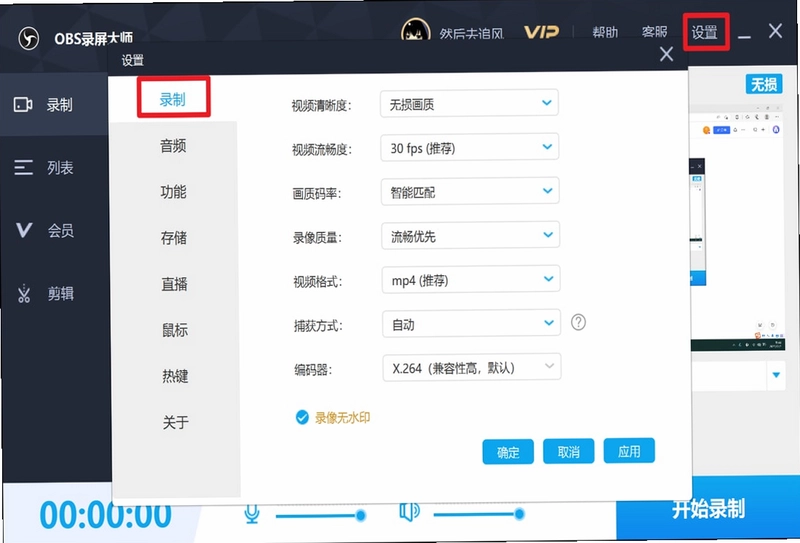Mute the speaker volume icon at bottom
The height and width of the screenshot is (543, 800).
(x=409, y=512)
